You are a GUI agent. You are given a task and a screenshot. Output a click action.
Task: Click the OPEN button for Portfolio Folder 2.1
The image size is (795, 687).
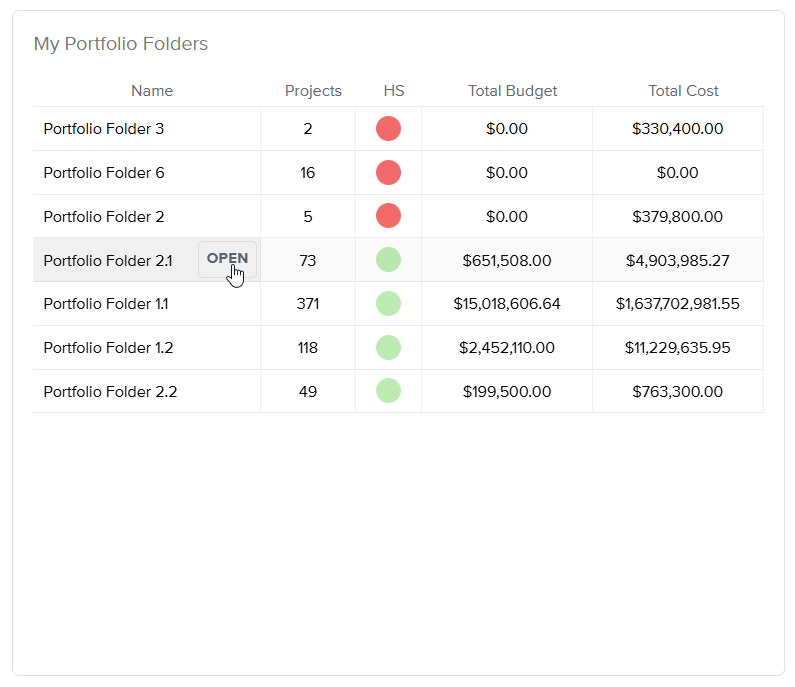pos(227,259)
